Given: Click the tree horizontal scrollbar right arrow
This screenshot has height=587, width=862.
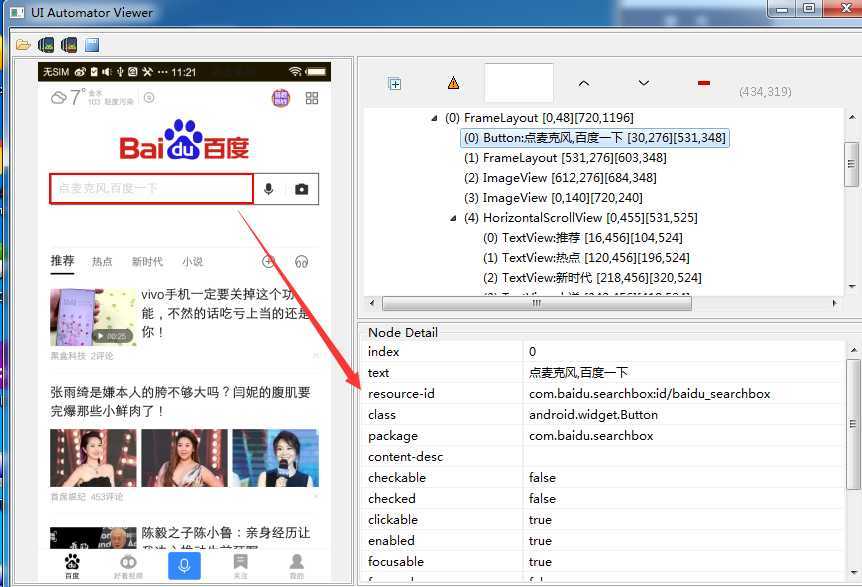Looking at the screenshot, I should (x=835, y=303).
